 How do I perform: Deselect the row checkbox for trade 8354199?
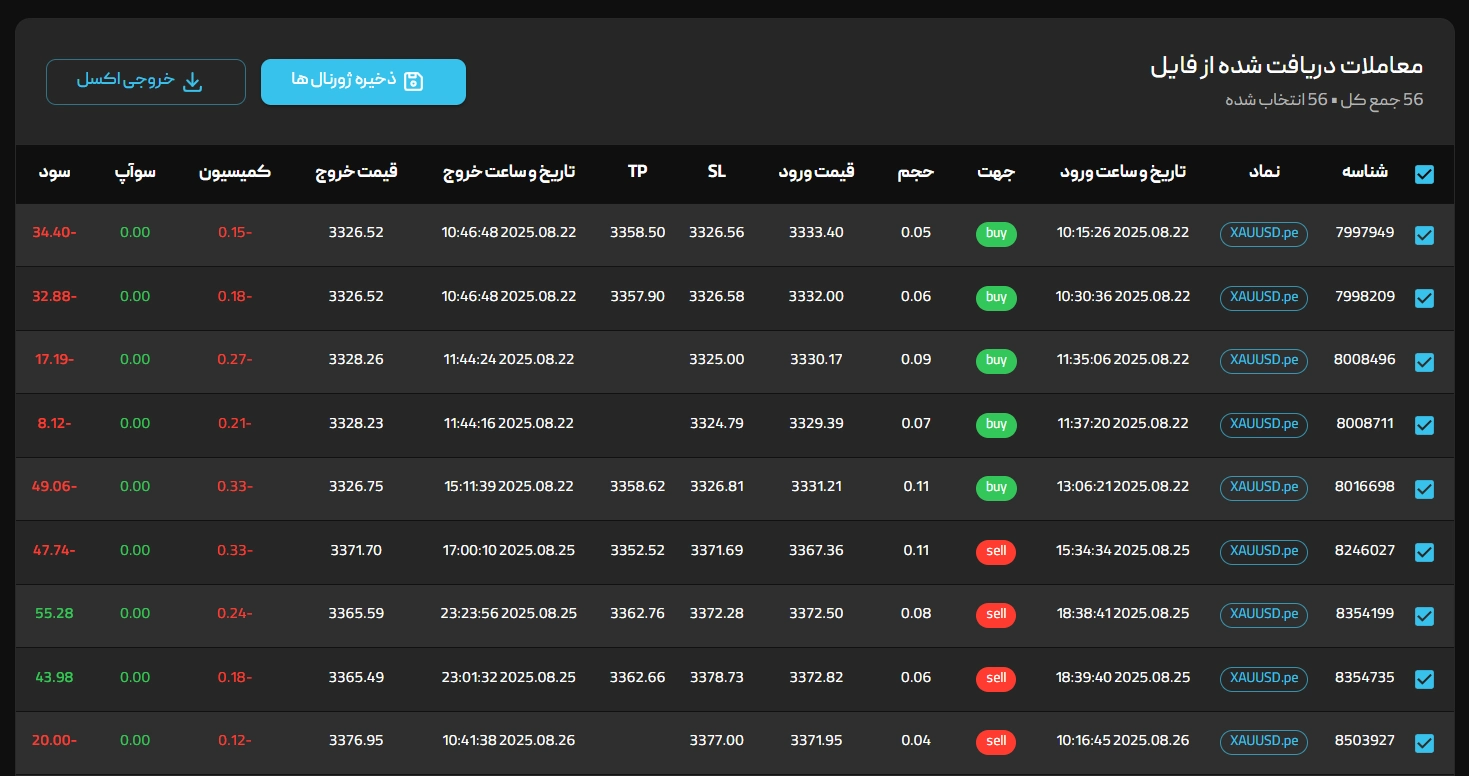(1424, 616)
